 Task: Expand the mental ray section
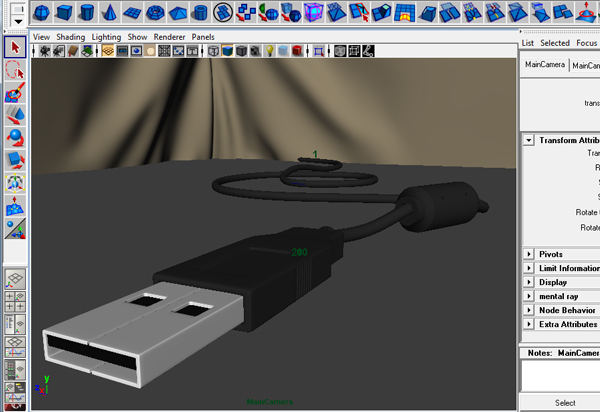[529, 296]
